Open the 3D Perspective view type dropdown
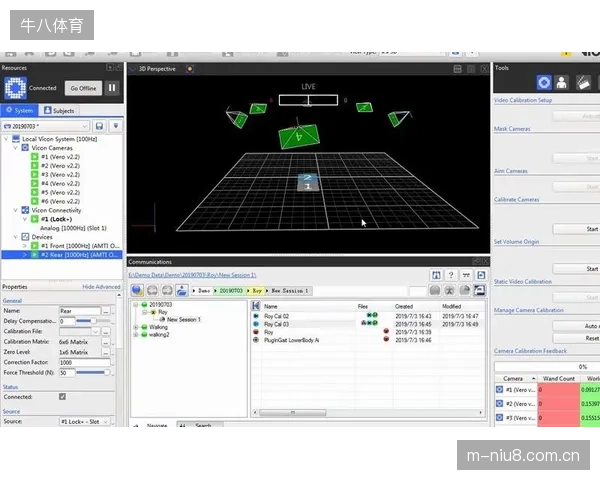 pyautogui.click(x=133, y=69)
